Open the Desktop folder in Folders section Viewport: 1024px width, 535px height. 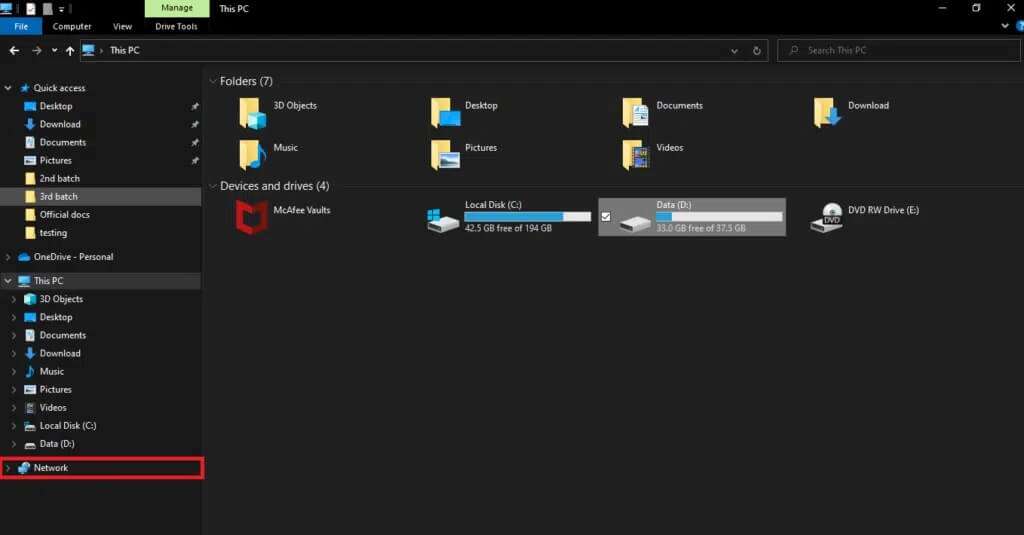pyautogui.click(x=445, y=113)
